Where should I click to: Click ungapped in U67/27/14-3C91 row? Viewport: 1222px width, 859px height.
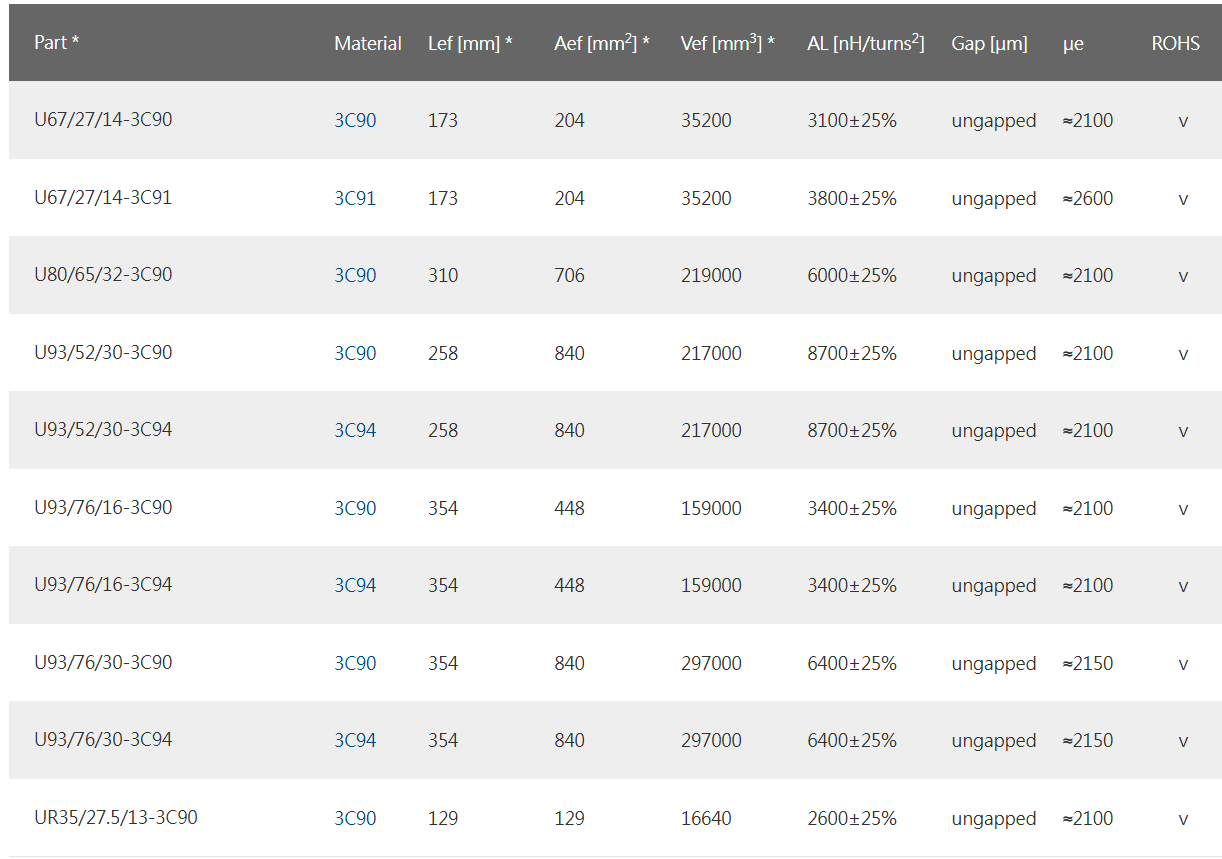coord(994,199)
